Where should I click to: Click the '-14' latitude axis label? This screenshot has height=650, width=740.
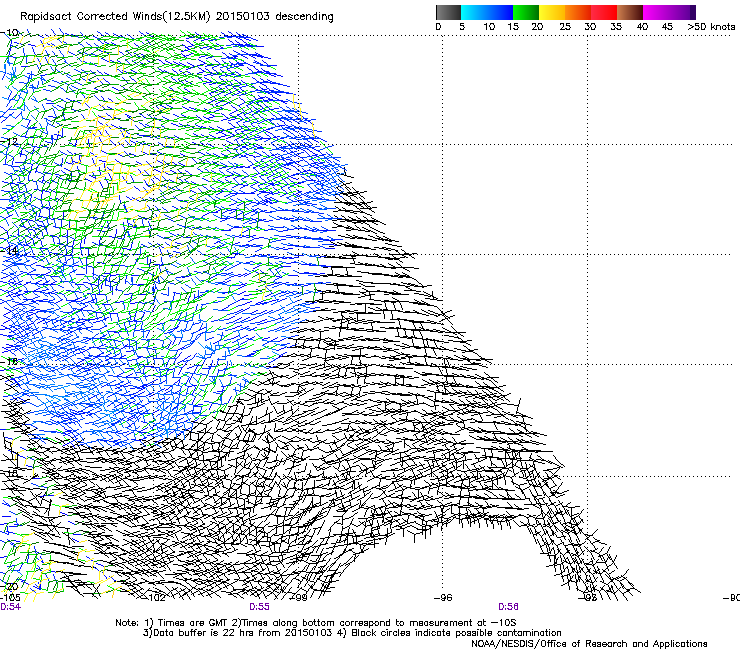pyautogui.click(x=9, y=251)
